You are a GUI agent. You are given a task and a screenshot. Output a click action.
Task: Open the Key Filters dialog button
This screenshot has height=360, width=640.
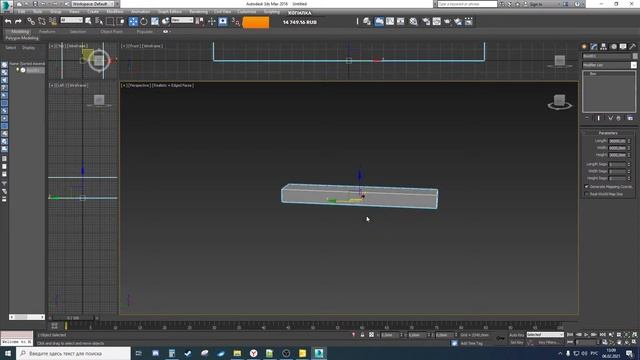(x=548, y=342)
